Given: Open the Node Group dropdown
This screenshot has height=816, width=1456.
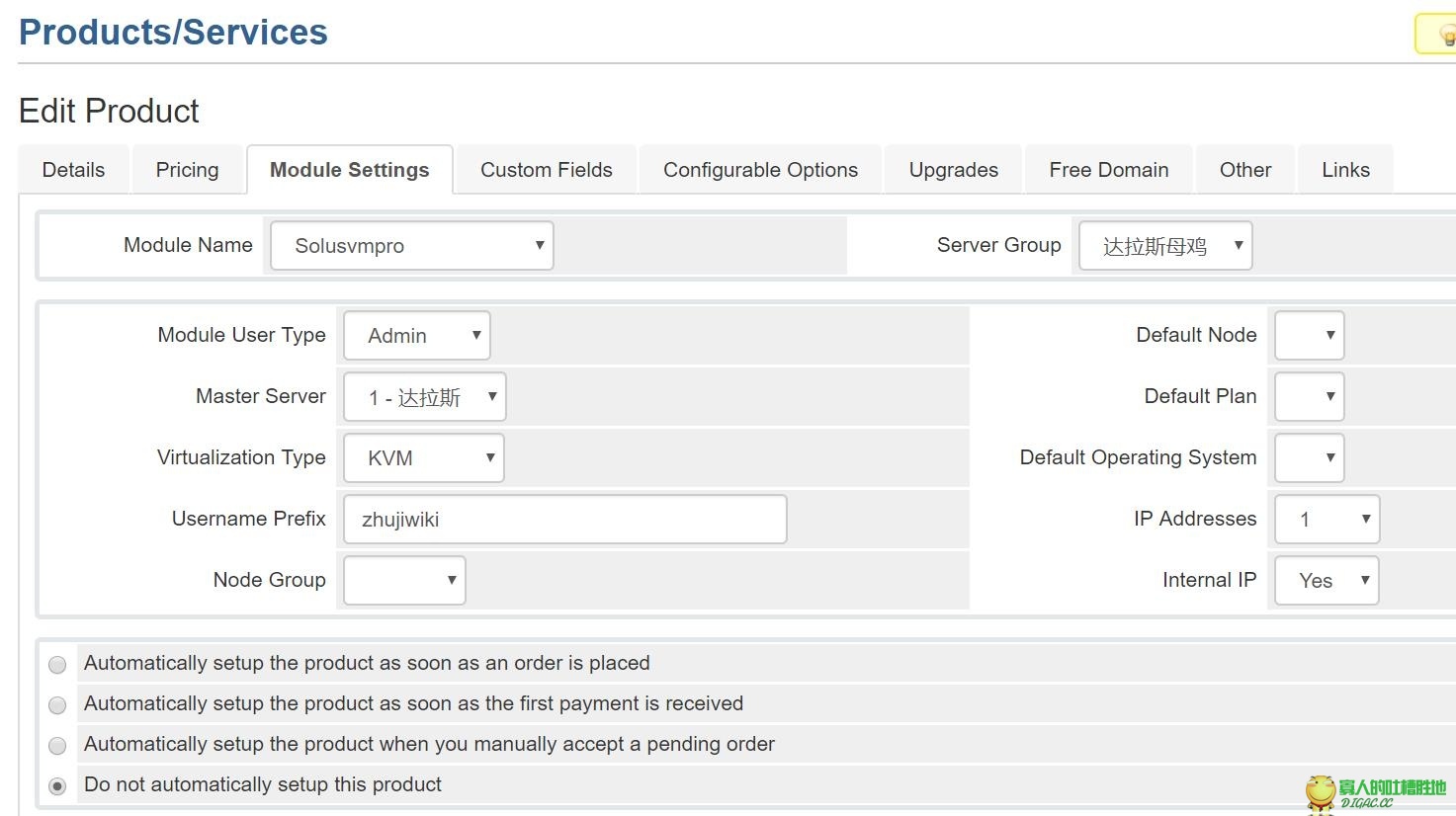Looking at the screenshot, I should pyautogui.click(x=404, y=581).
